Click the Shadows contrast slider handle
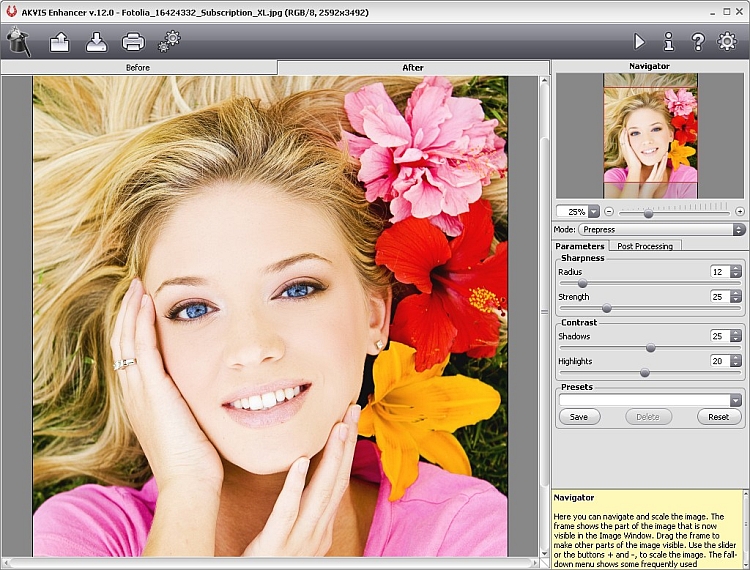 [x=650, y=348]
